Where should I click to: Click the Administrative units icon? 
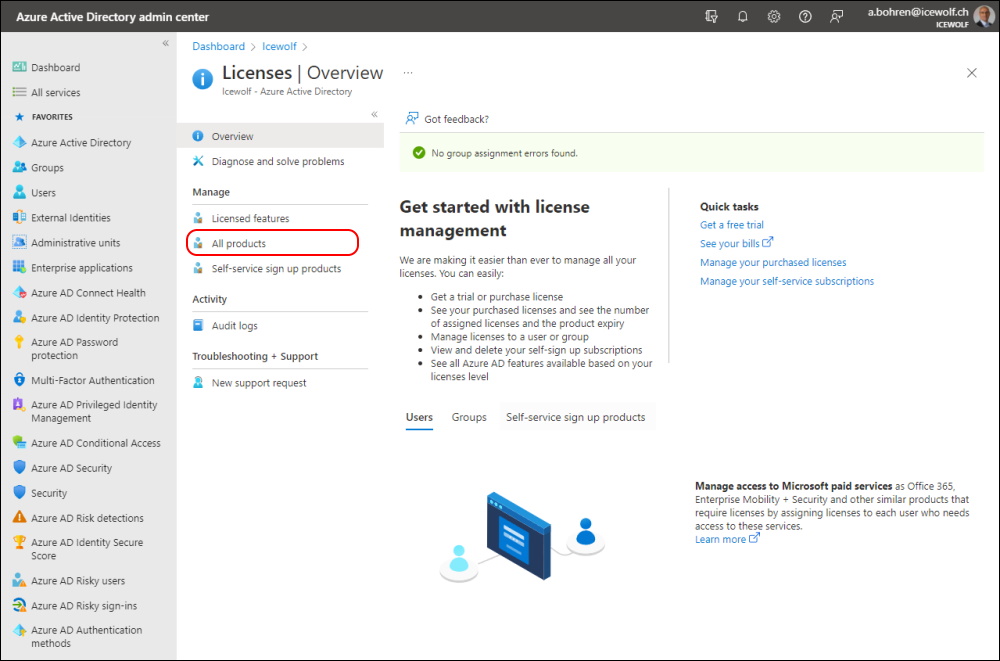(x=19, y=242)
